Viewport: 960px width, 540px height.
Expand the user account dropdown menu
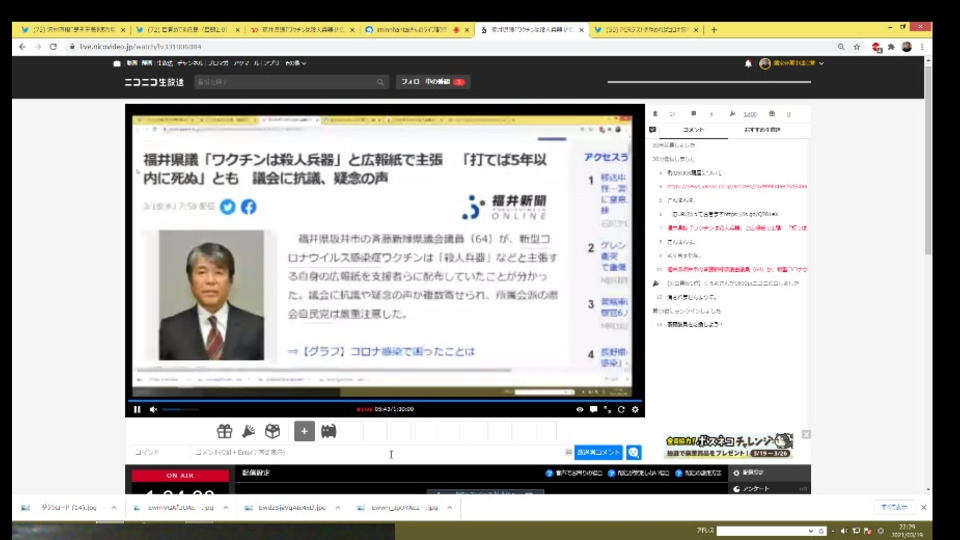point(821,63)
